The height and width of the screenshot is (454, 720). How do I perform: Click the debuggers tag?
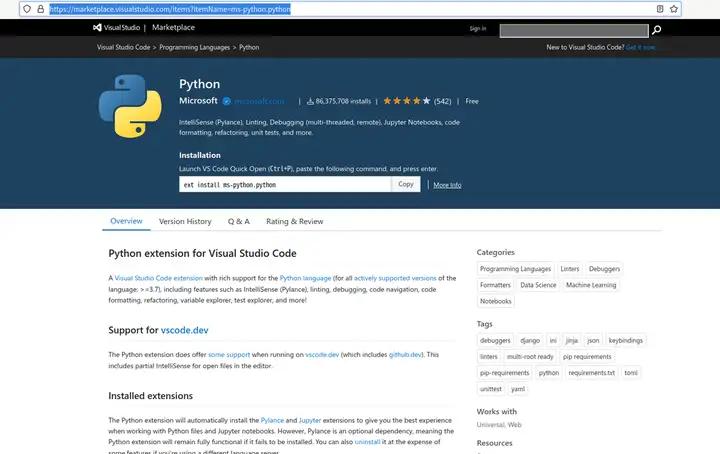(x=495, y=341)
